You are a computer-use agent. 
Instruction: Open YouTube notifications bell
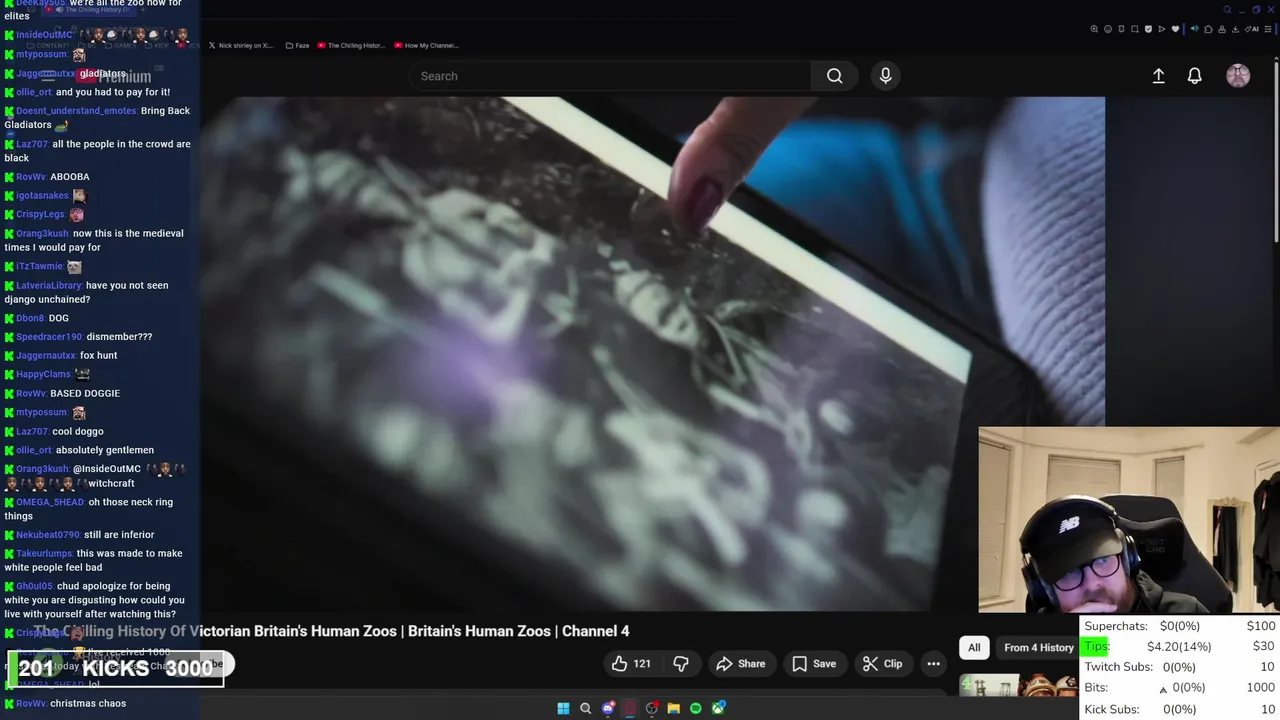coord(1194,76)
